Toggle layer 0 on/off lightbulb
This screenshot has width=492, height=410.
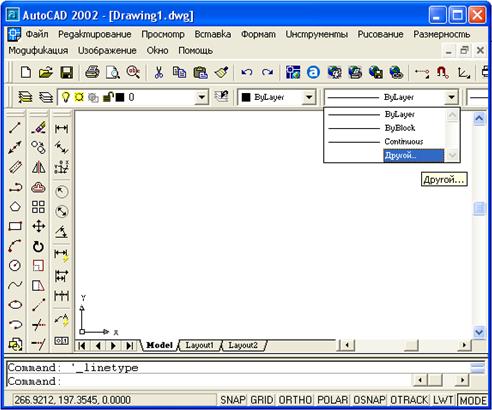[x=66, y=97]
